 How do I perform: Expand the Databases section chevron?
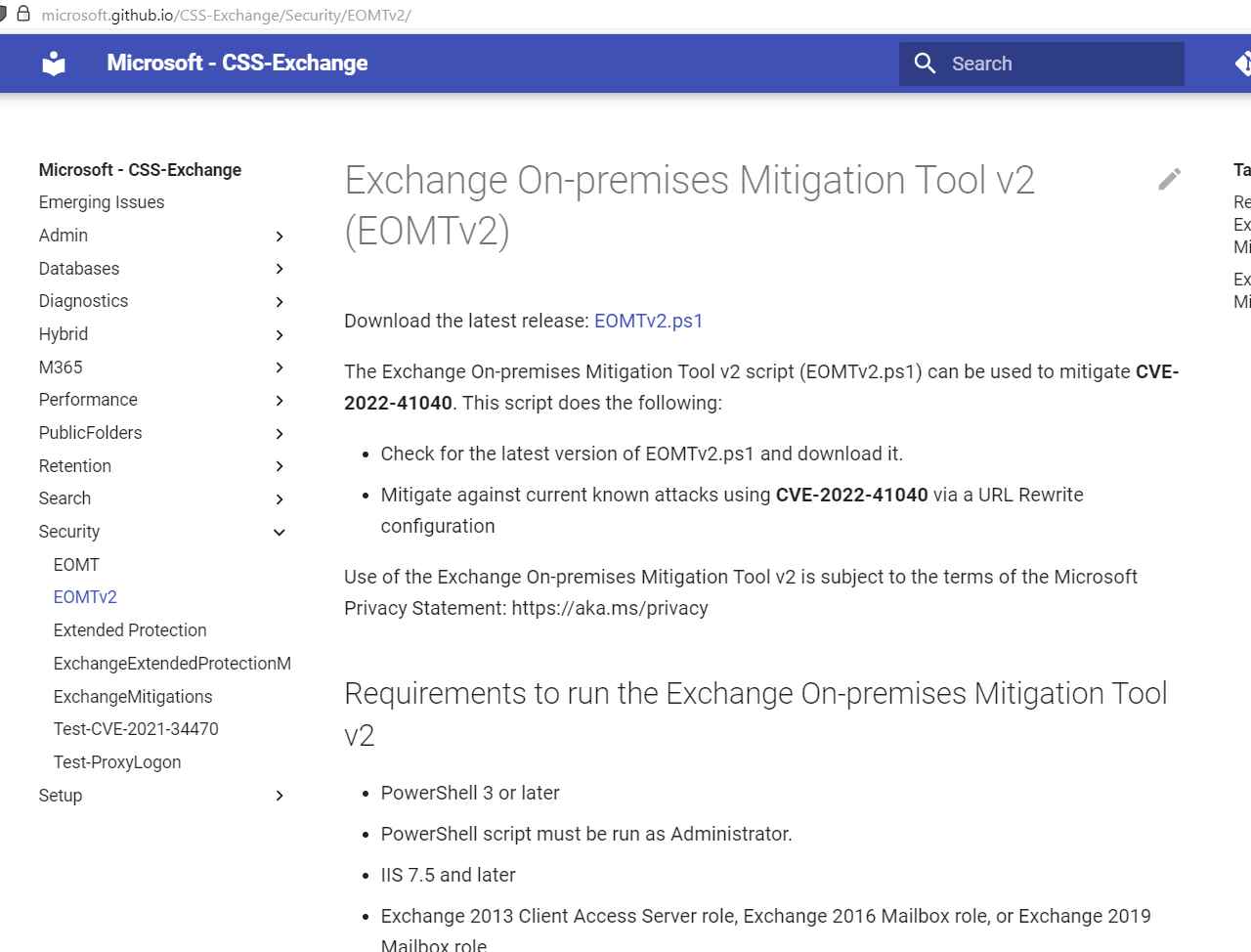pyautogui.click(x=280, y=269)
